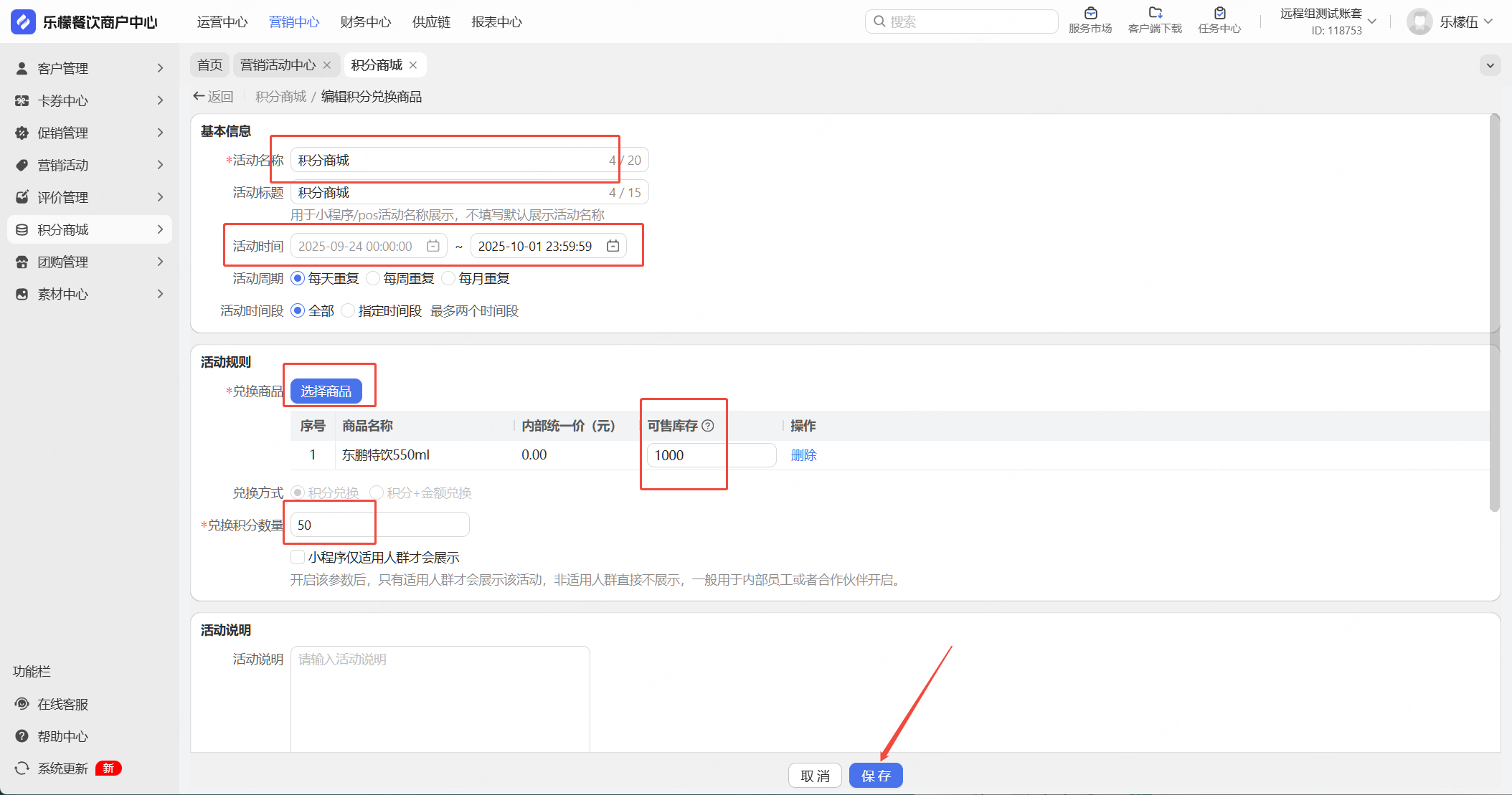Switch to 财务中心 top menu

pyautogui.click(x=365, y=22)
